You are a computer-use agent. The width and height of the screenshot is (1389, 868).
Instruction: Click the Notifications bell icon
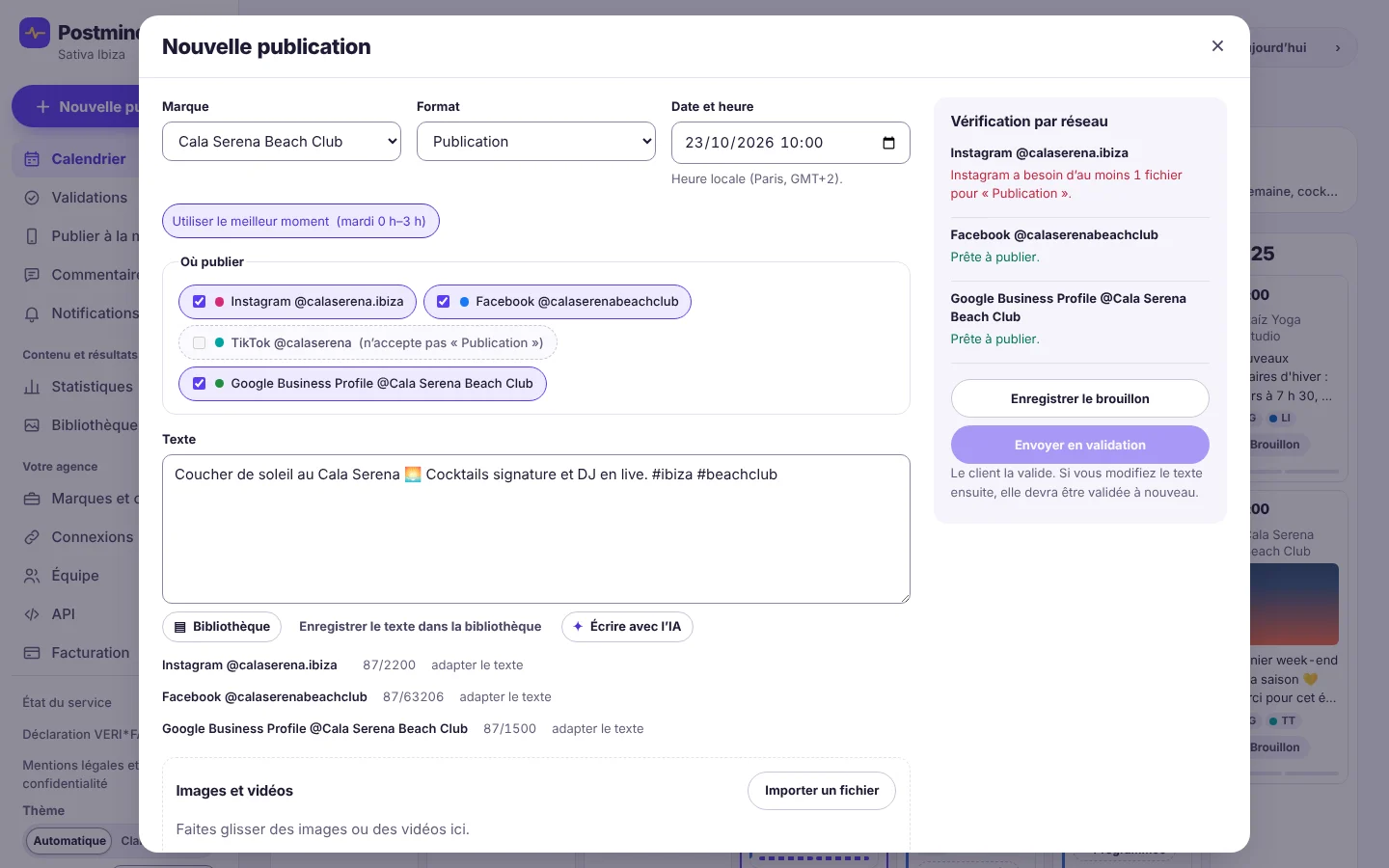pyautogui.click(x=32, y=313)
